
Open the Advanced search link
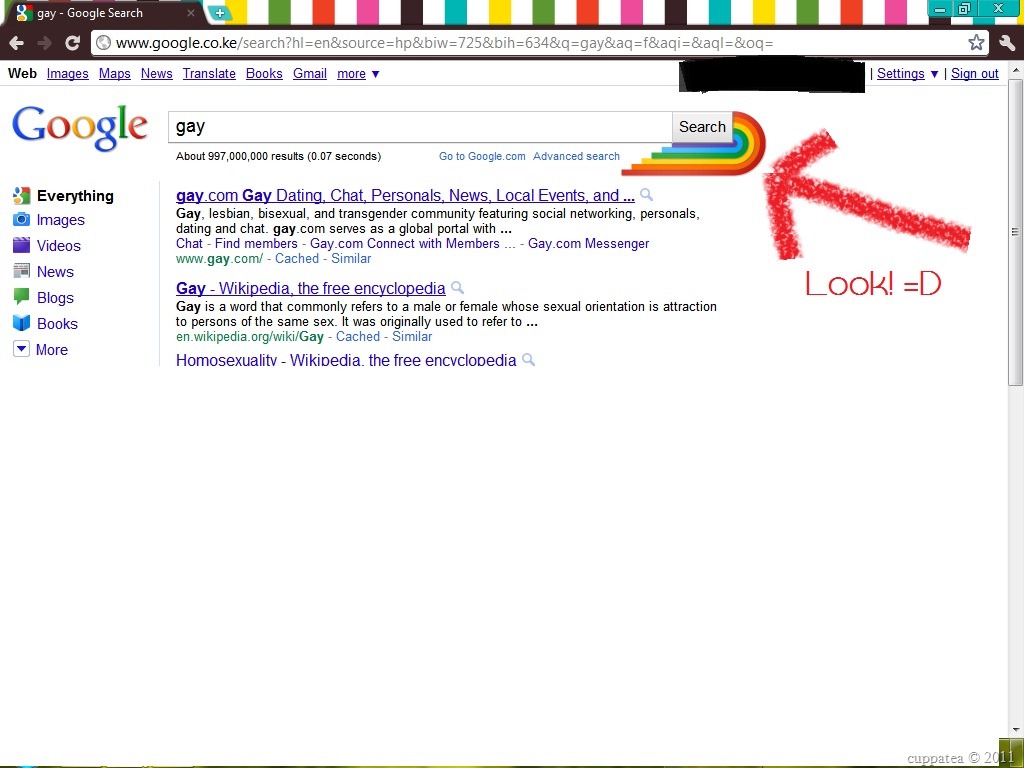tap(576, 156)
